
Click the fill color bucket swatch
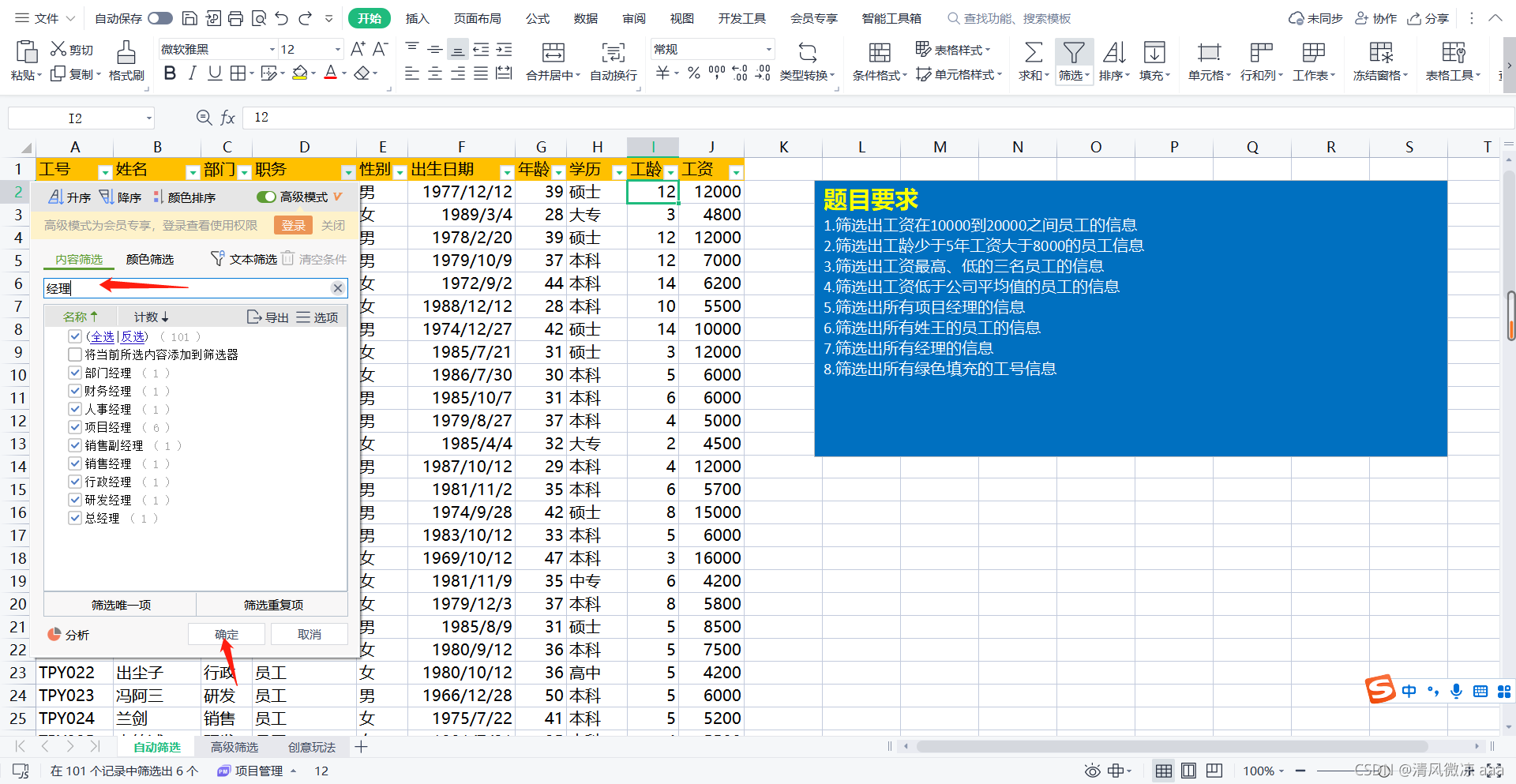point(299,73)
